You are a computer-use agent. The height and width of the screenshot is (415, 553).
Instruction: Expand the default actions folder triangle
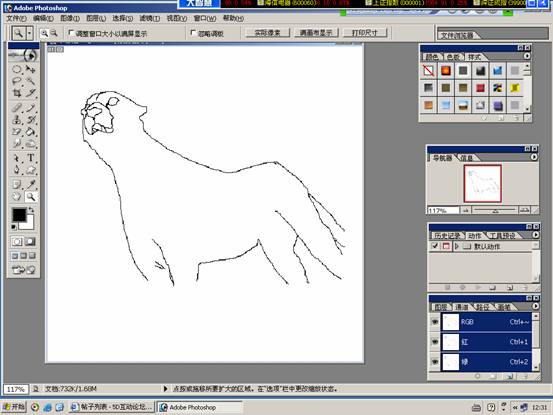pos(457,246)
